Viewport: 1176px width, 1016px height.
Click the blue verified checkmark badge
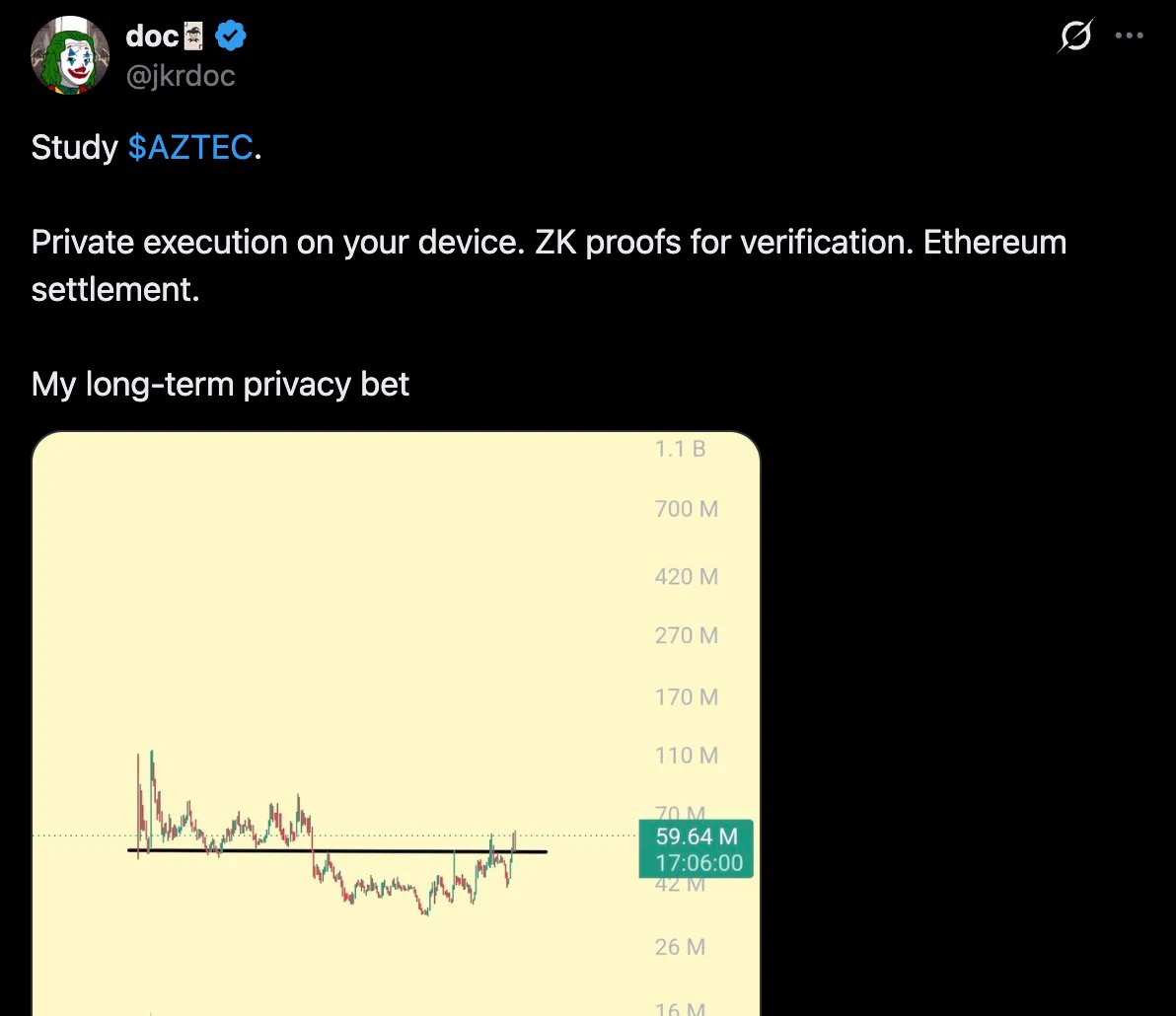point(230,36)
